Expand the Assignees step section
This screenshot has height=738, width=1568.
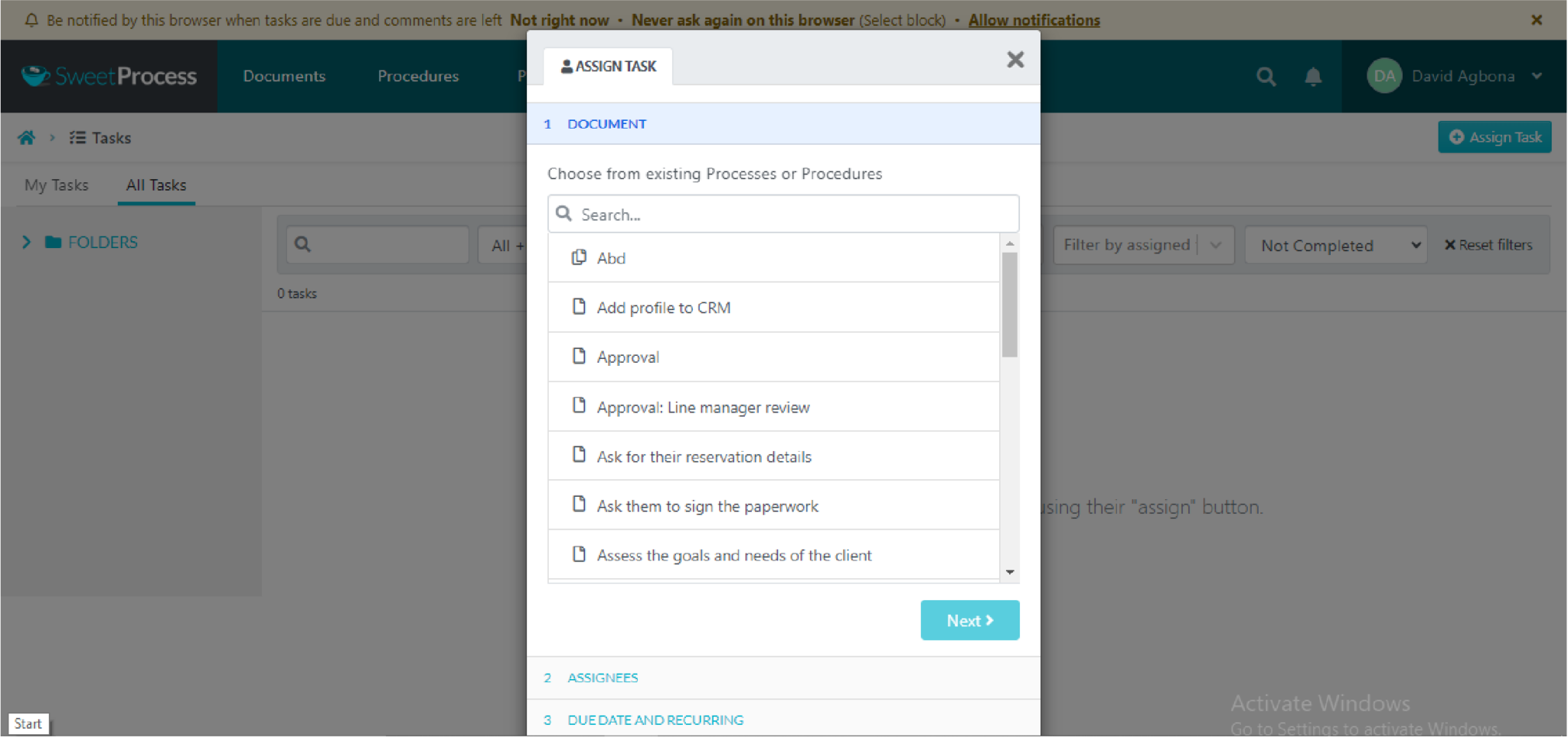click(x=783, y=678)
